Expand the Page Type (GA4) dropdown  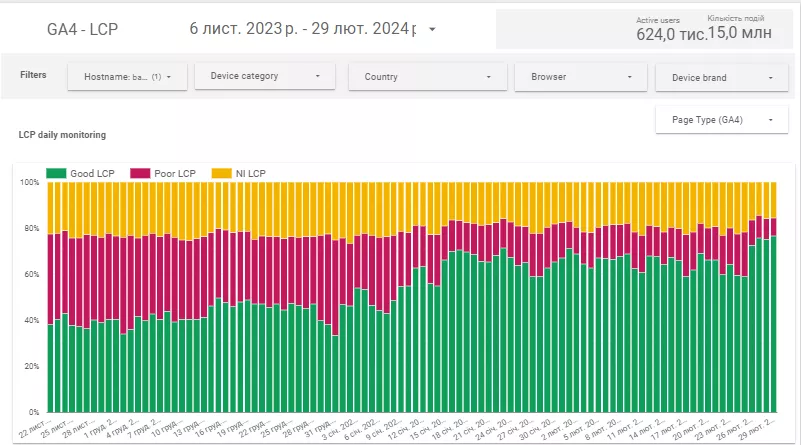722,120
